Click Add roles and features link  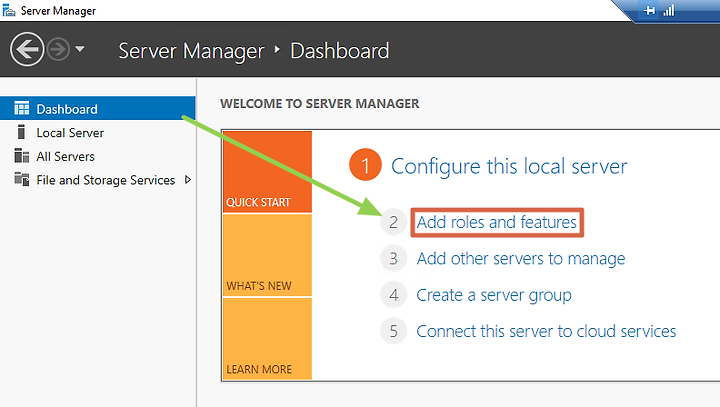pos(496,222)
